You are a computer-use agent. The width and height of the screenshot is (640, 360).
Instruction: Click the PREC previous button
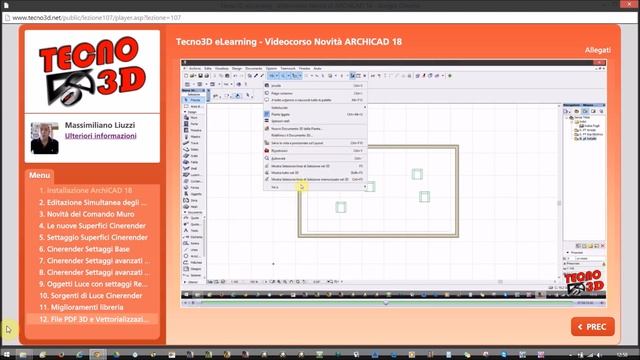593,327
